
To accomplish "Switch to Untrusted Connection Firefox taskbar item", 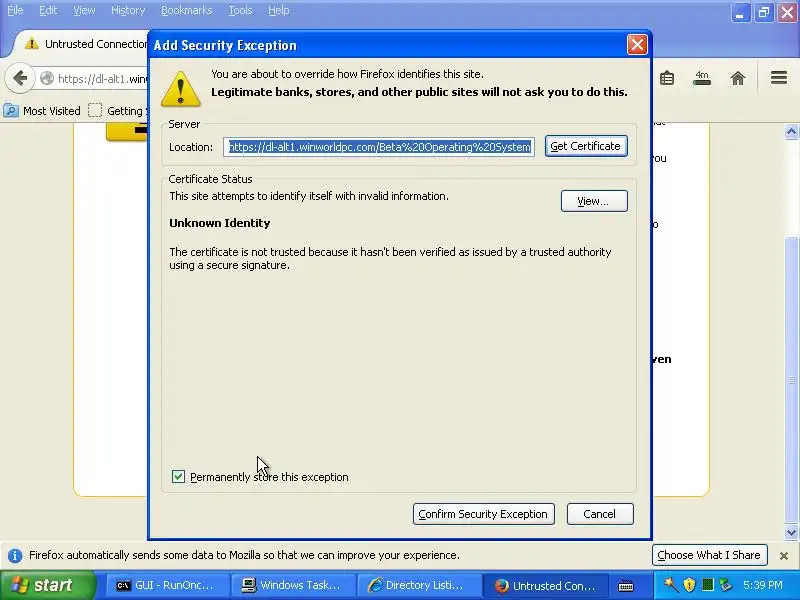I will click(545, 586).
